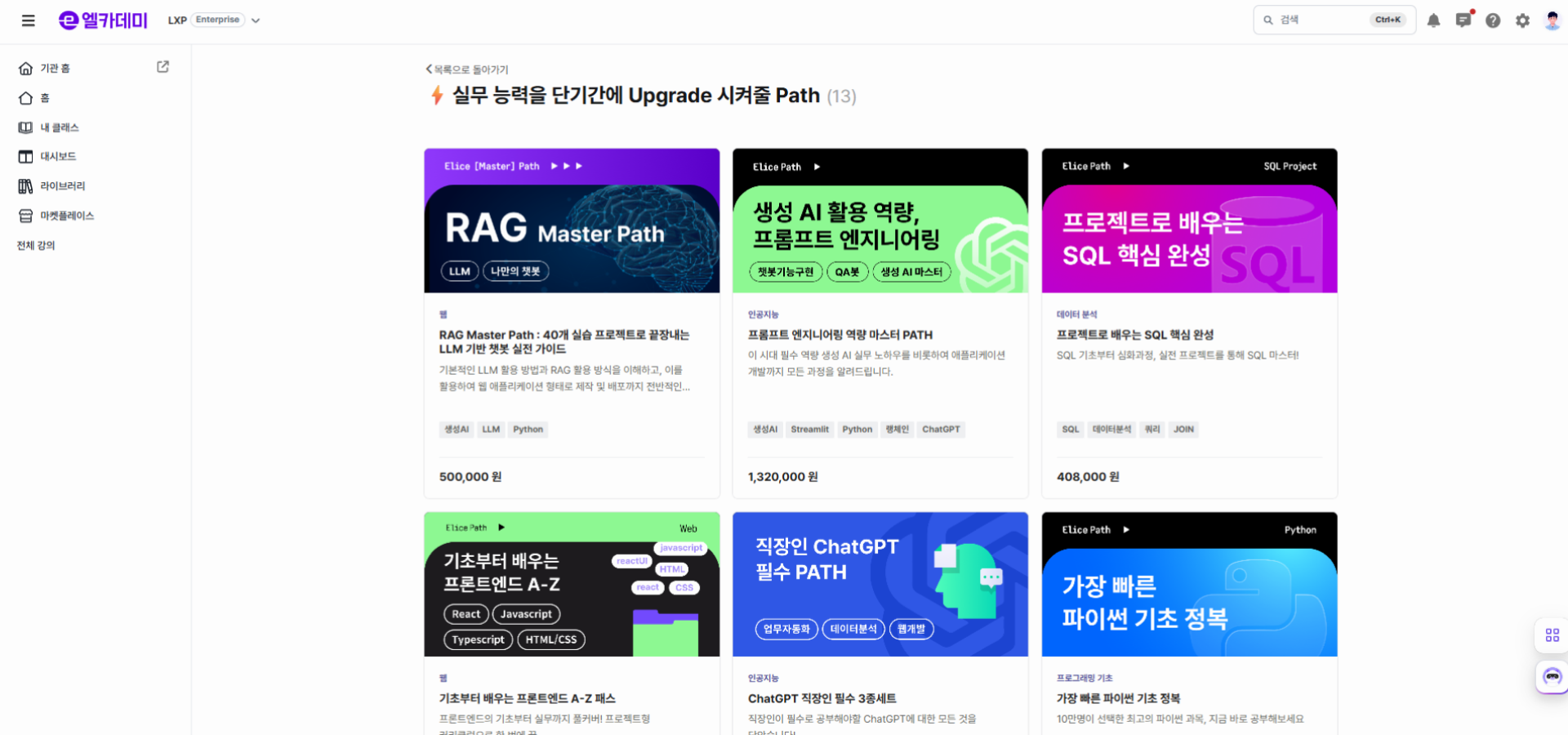This screenshot has height=735, width=1568.
Task: Click the user profile avatar
Action: pos(1552,20)
